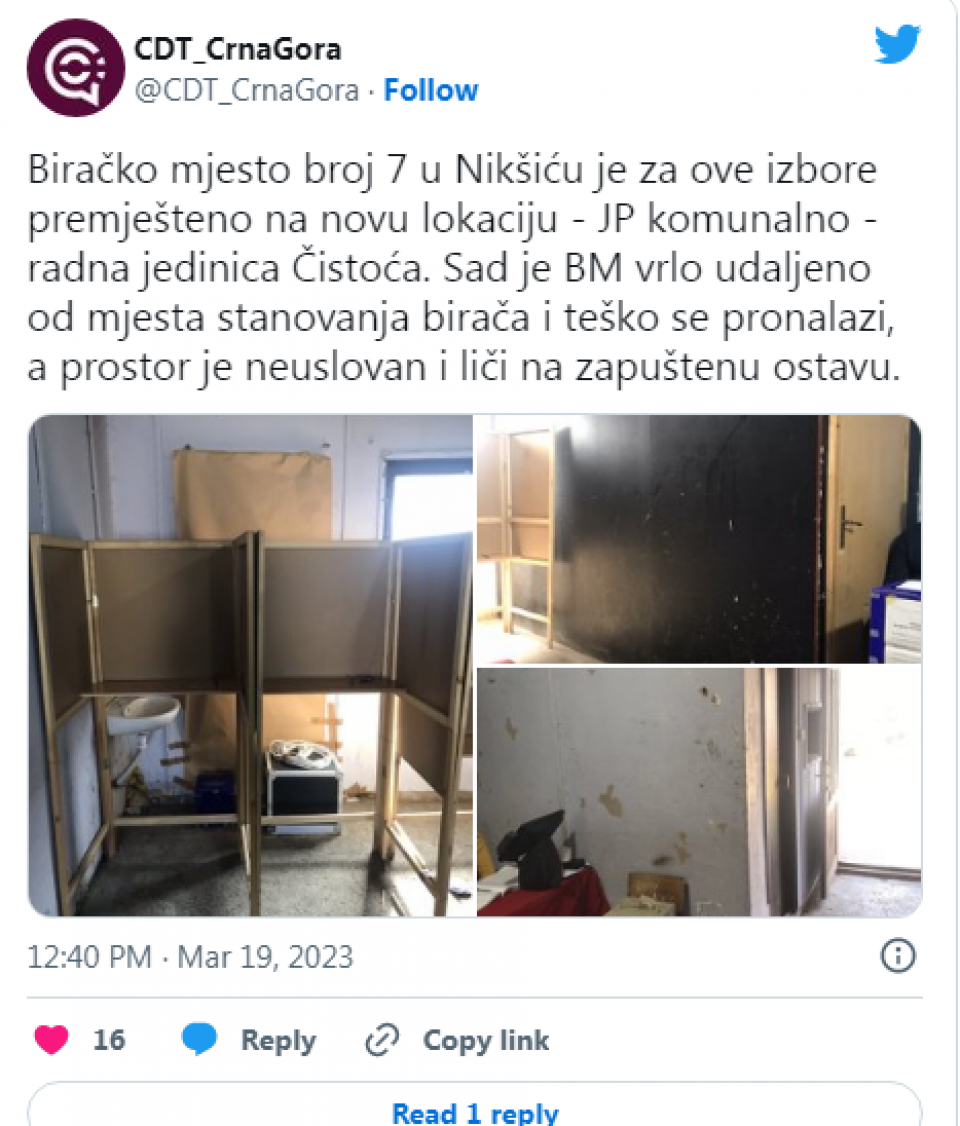Click the blue reply speech bubble icon

(x=199, y=1039)
